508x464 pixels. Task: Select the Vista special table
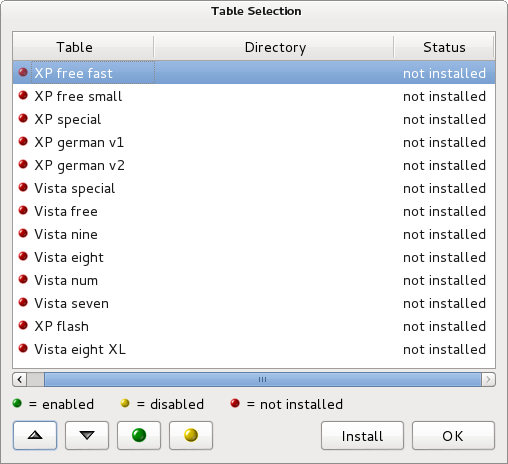coord(254,188)
